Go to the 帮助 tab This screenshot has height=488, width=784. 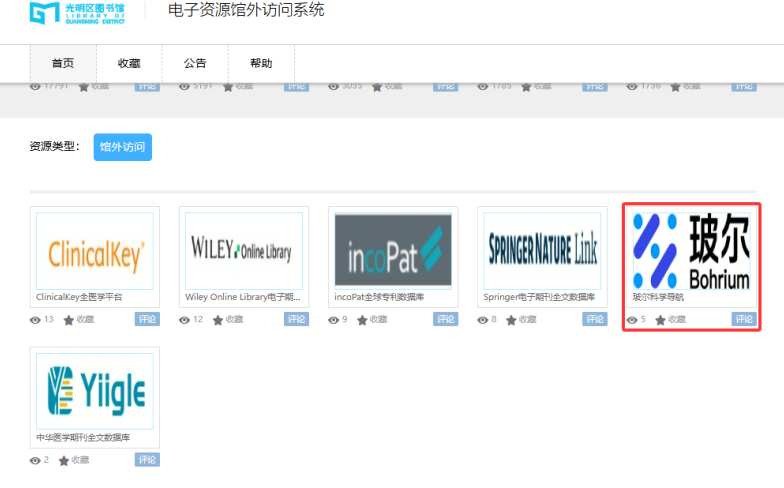tap(261, 64)
